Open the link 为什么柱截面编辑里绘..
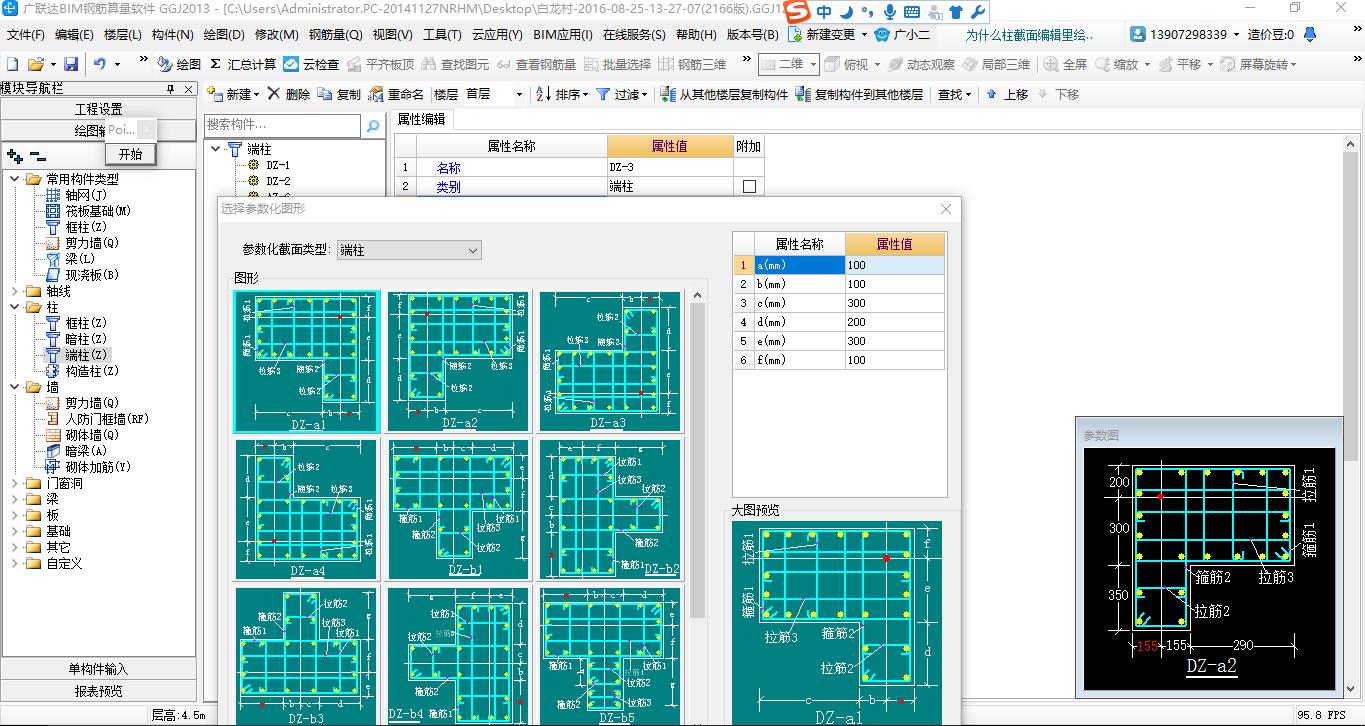The image size is (1365, 726). click(1029, 34)
